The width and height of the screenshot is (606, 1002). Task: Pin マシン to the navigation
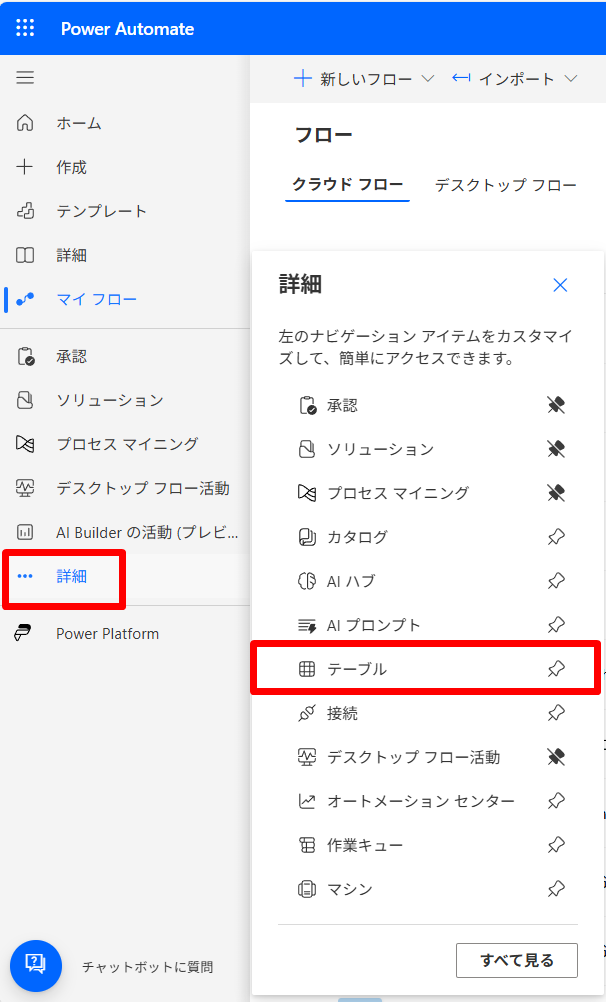tap(556, 889)
